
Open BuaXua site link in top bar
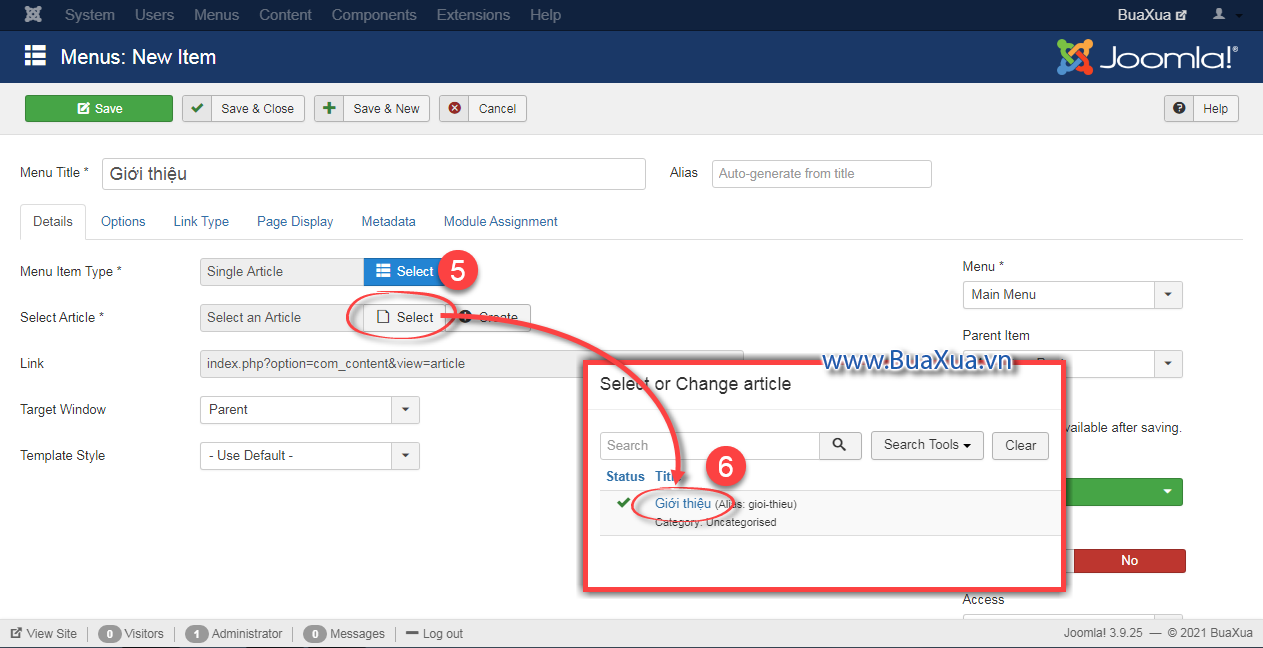click(1152, 15)
